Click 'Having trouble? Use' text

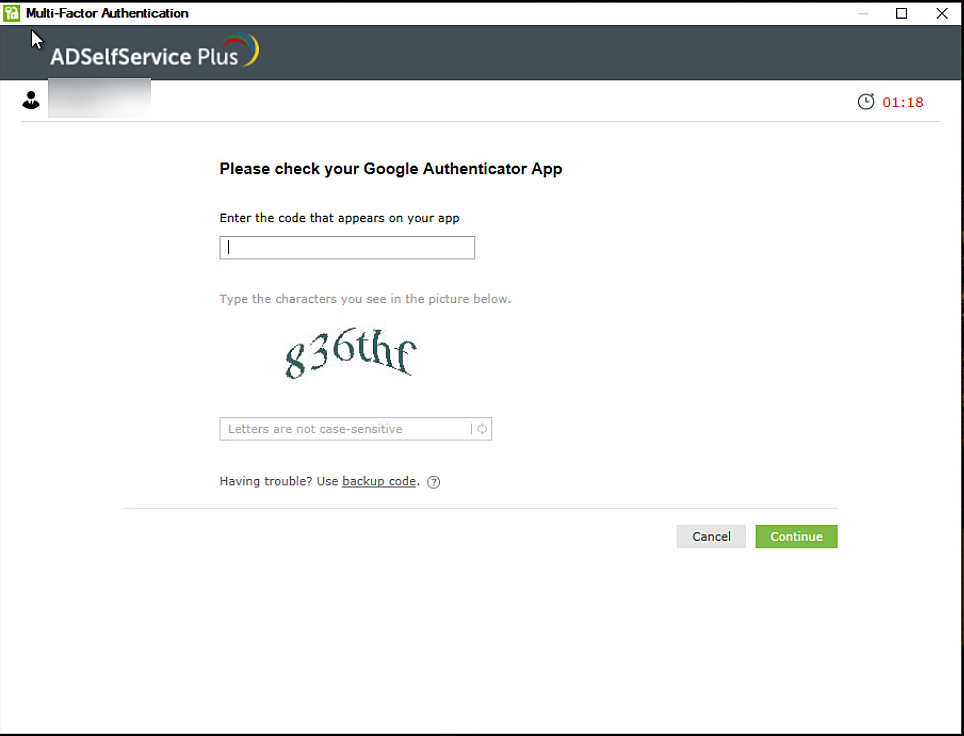279,481
